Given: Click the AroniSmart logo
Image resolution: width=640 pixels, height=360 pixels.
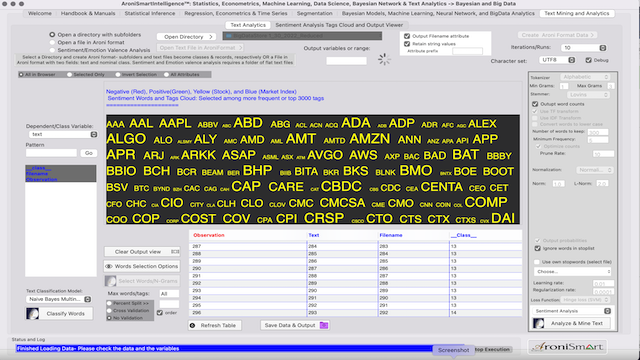Looking at the screenshot, I should pos(568,347).
